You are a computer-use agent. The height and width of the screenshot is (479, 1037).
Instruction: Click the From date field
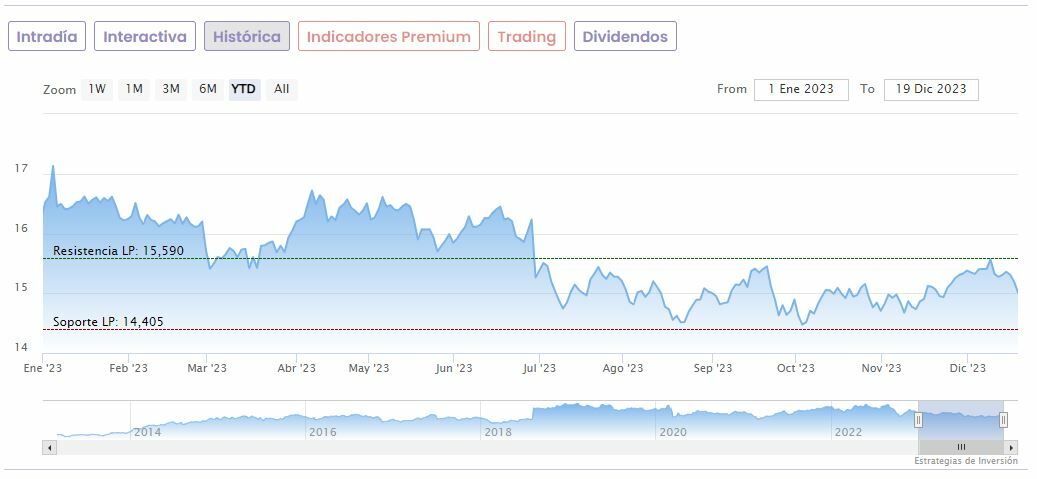tap(801, 89)
